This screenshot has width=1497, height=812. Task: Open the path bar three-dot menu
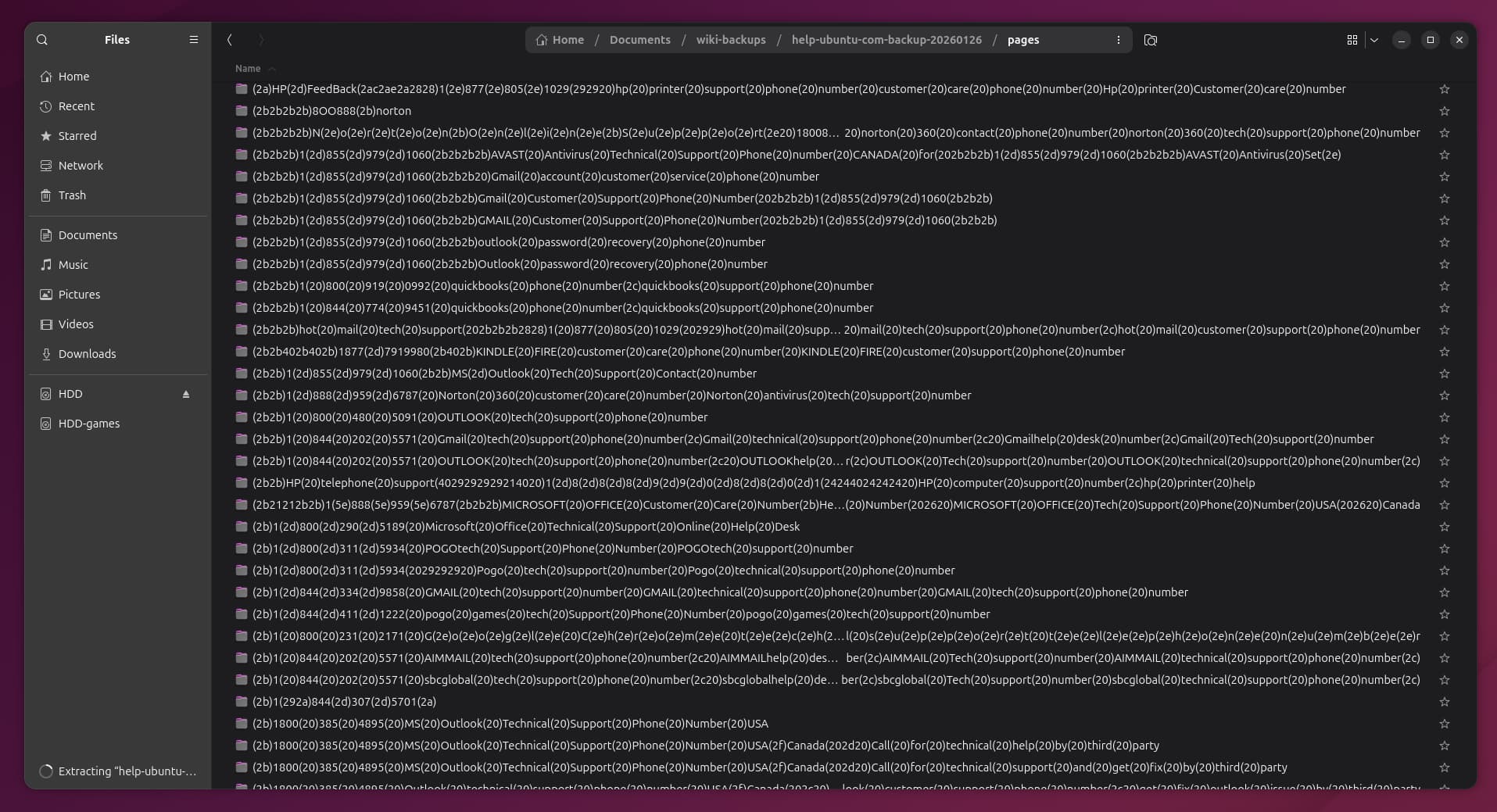click(x=1118, y=40)
